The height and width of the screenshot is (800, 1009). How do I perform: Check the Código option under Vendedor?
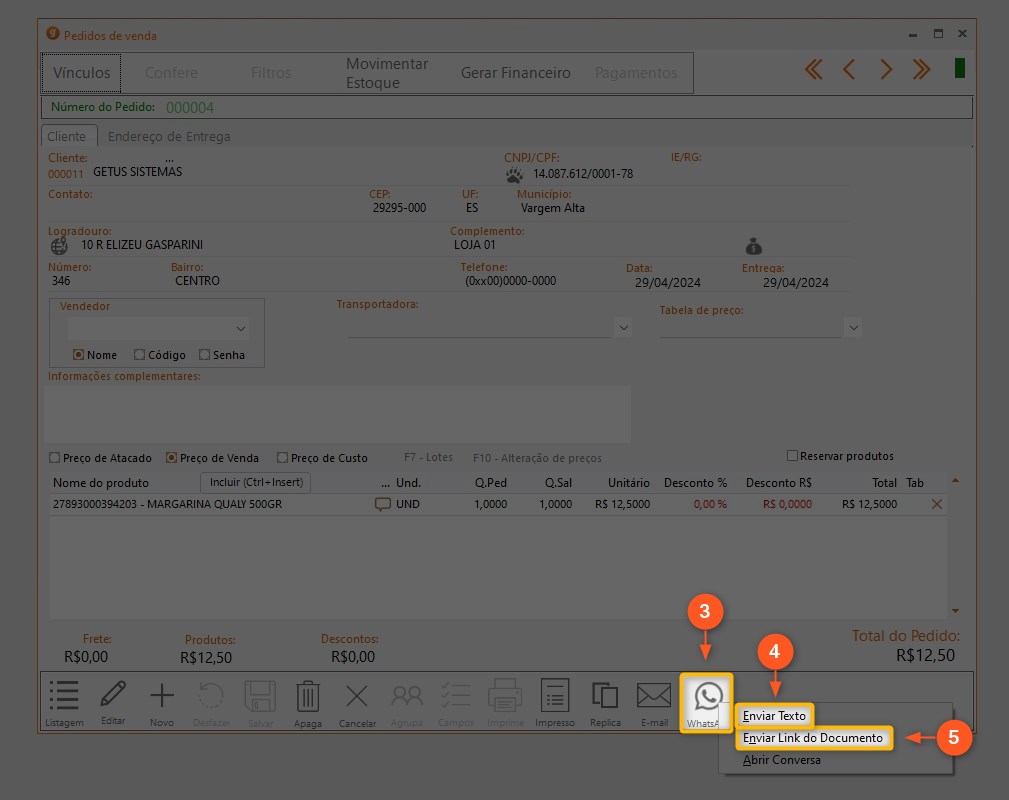[140, 355]
